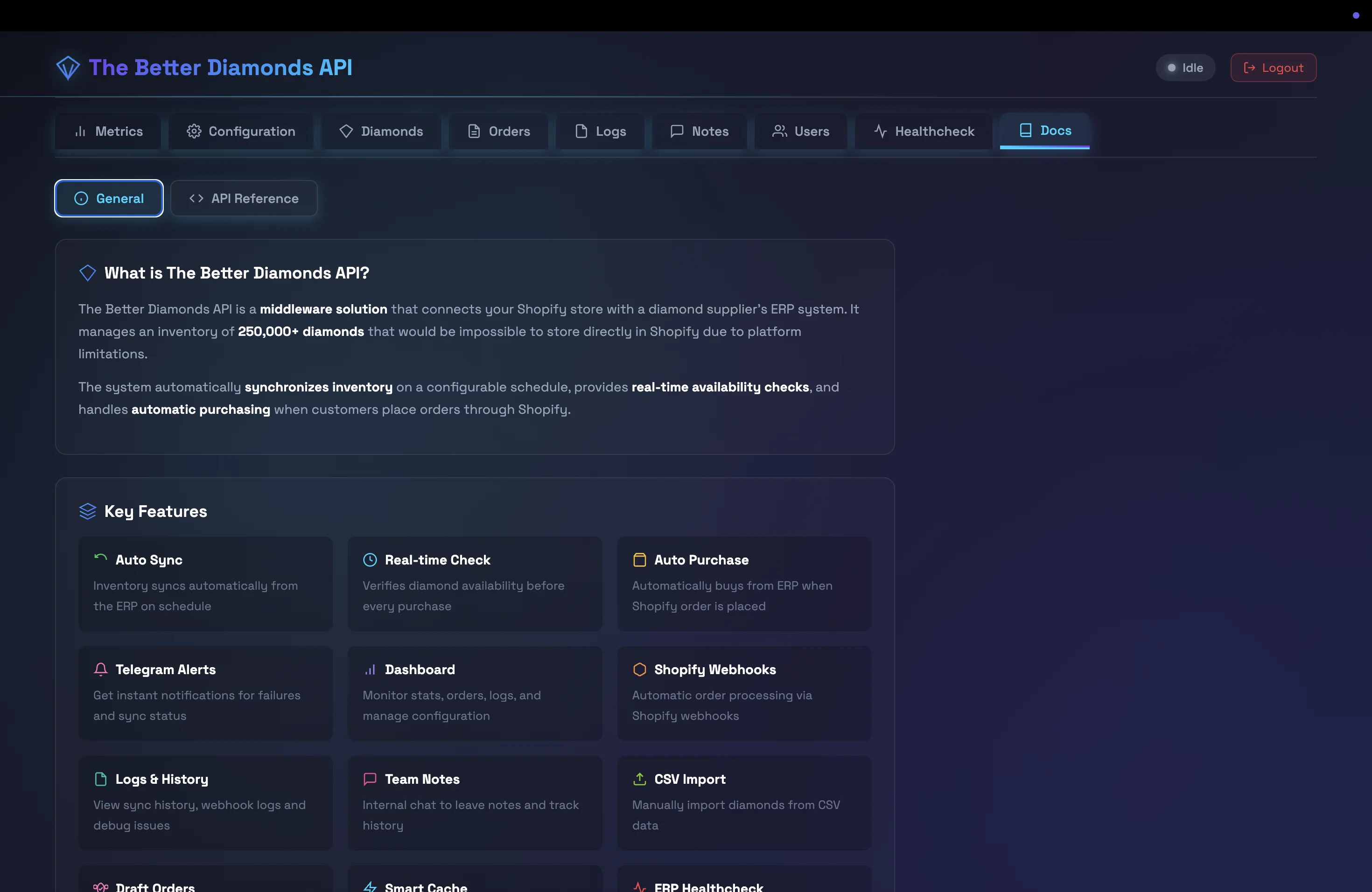The height and width of the screenshot is (892, 1372).
Task: Click the Auto Purchase card title
Action: [701, 559]
